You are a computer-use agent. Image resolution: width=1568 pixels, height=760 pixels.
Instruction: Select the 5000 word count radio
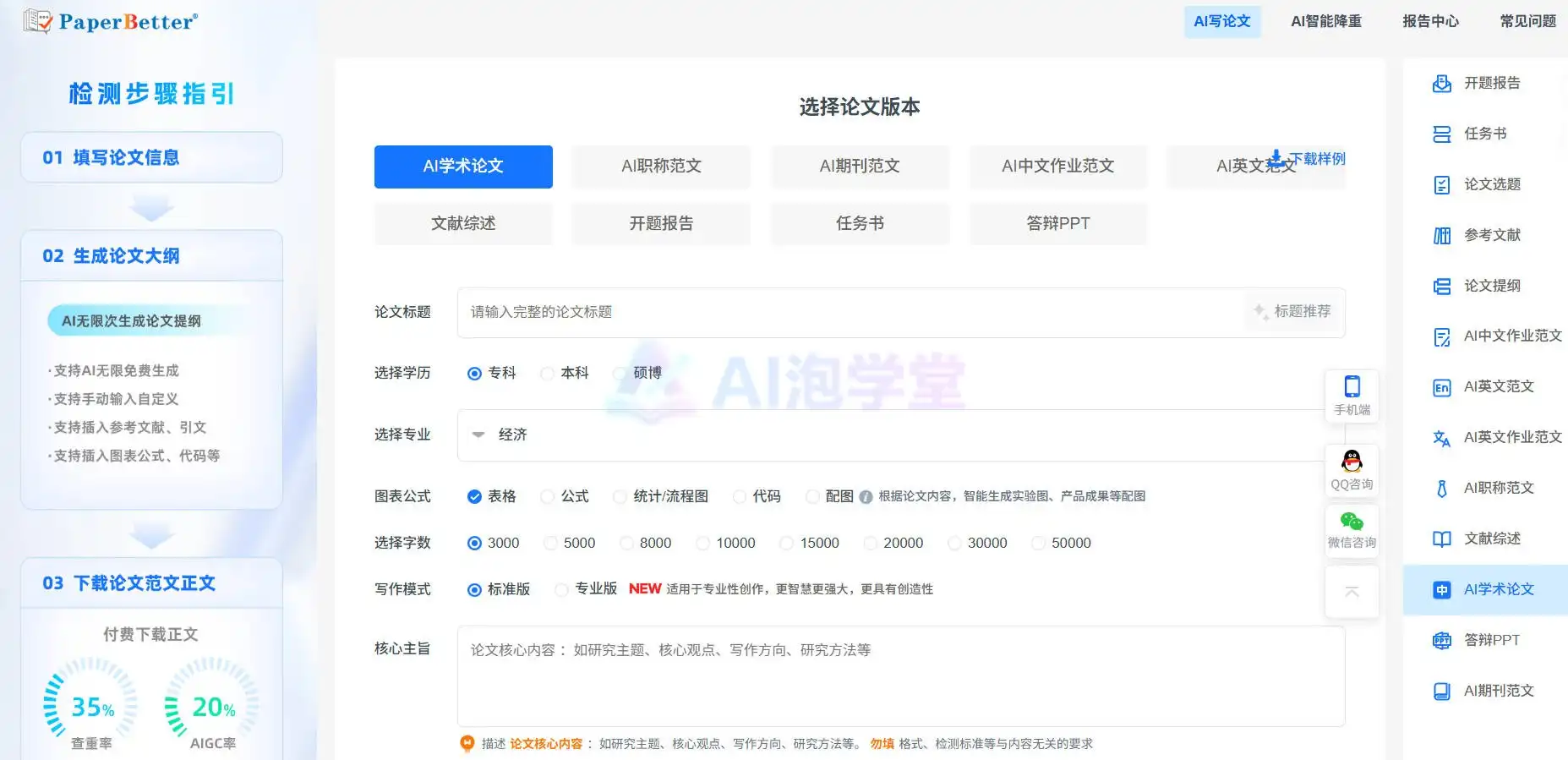[550, 544]
